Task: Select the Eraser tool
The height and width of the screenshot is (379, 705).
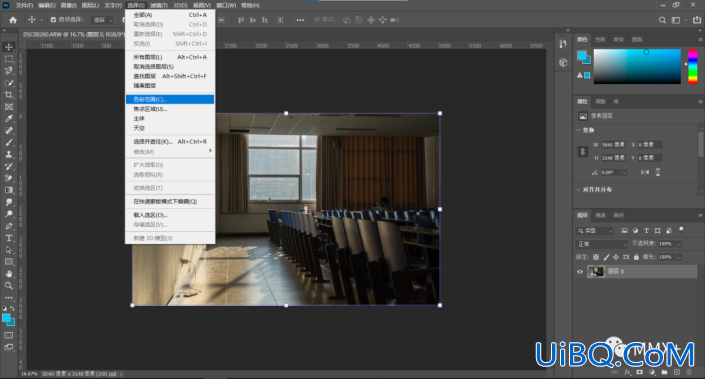Action: click(9, 178)
